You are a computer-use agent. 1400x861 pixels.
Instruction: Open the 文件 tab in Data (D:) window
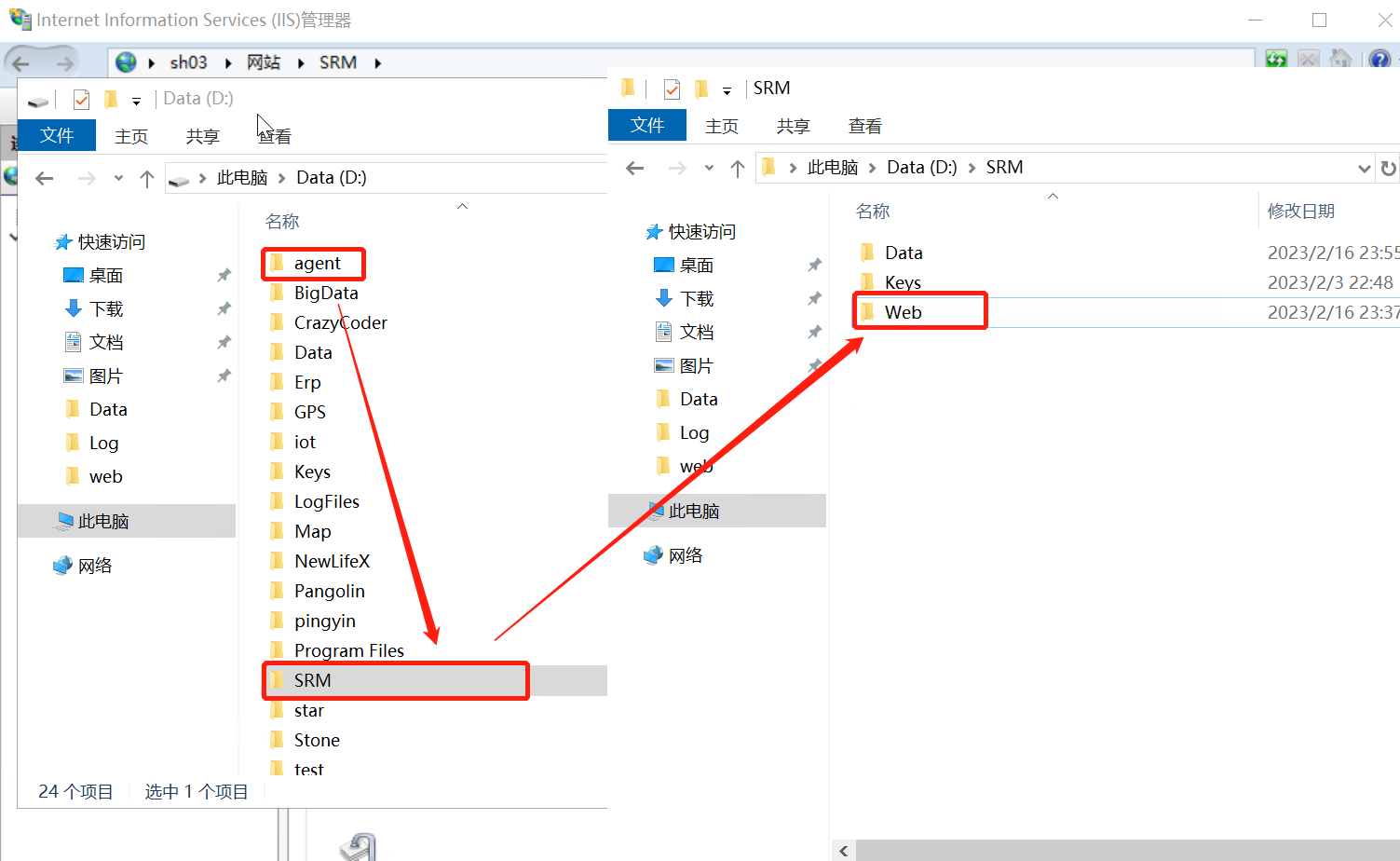57,136
